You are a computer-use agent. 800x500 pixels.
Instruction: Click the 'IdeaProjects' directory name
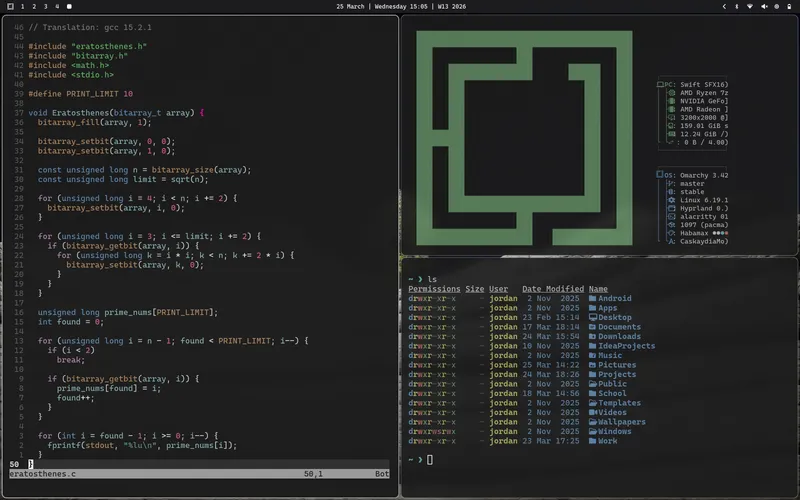point(627,346)
